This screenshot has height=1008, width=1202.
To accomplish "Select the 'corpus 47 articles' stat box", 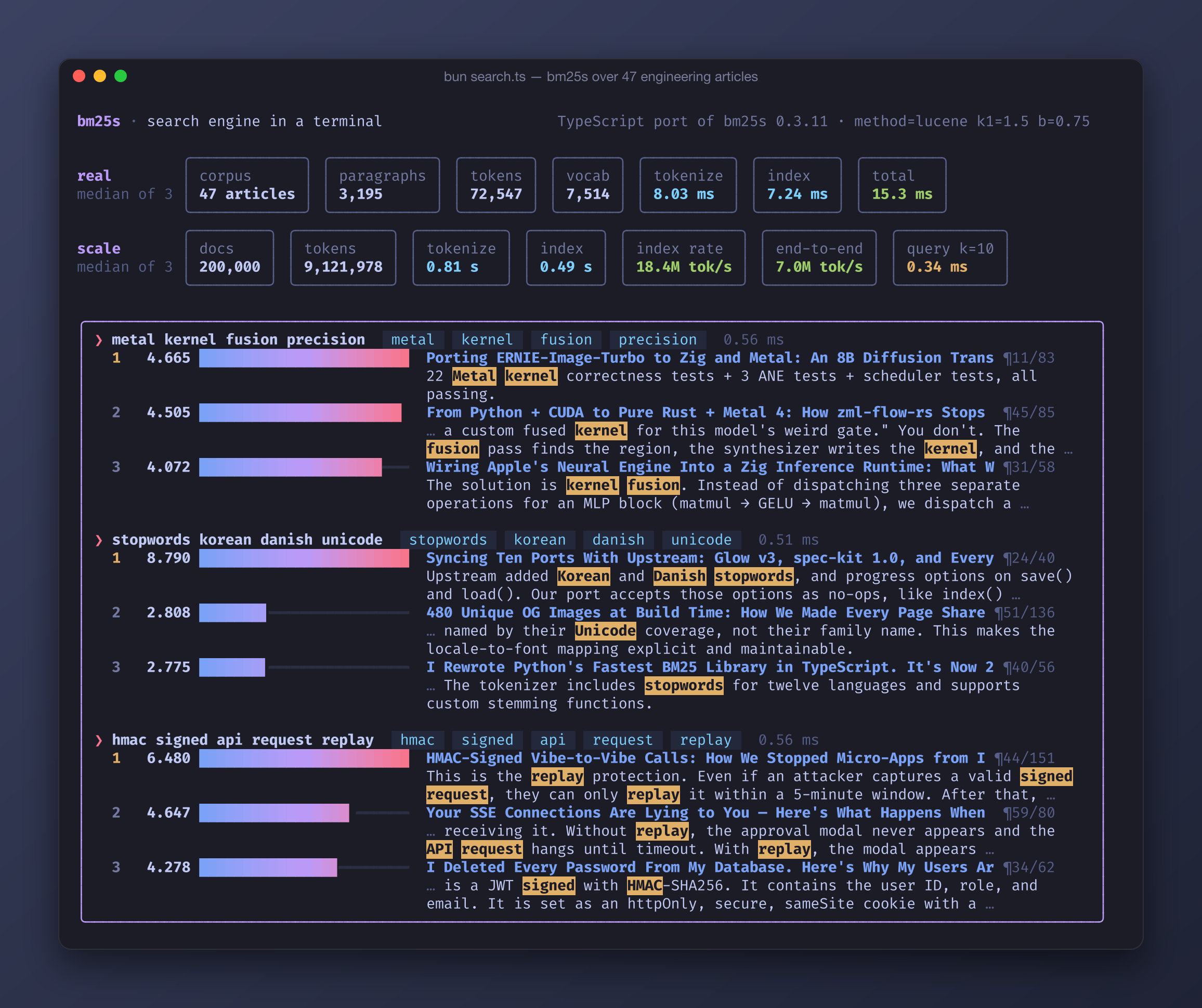I will coord(247,185).
